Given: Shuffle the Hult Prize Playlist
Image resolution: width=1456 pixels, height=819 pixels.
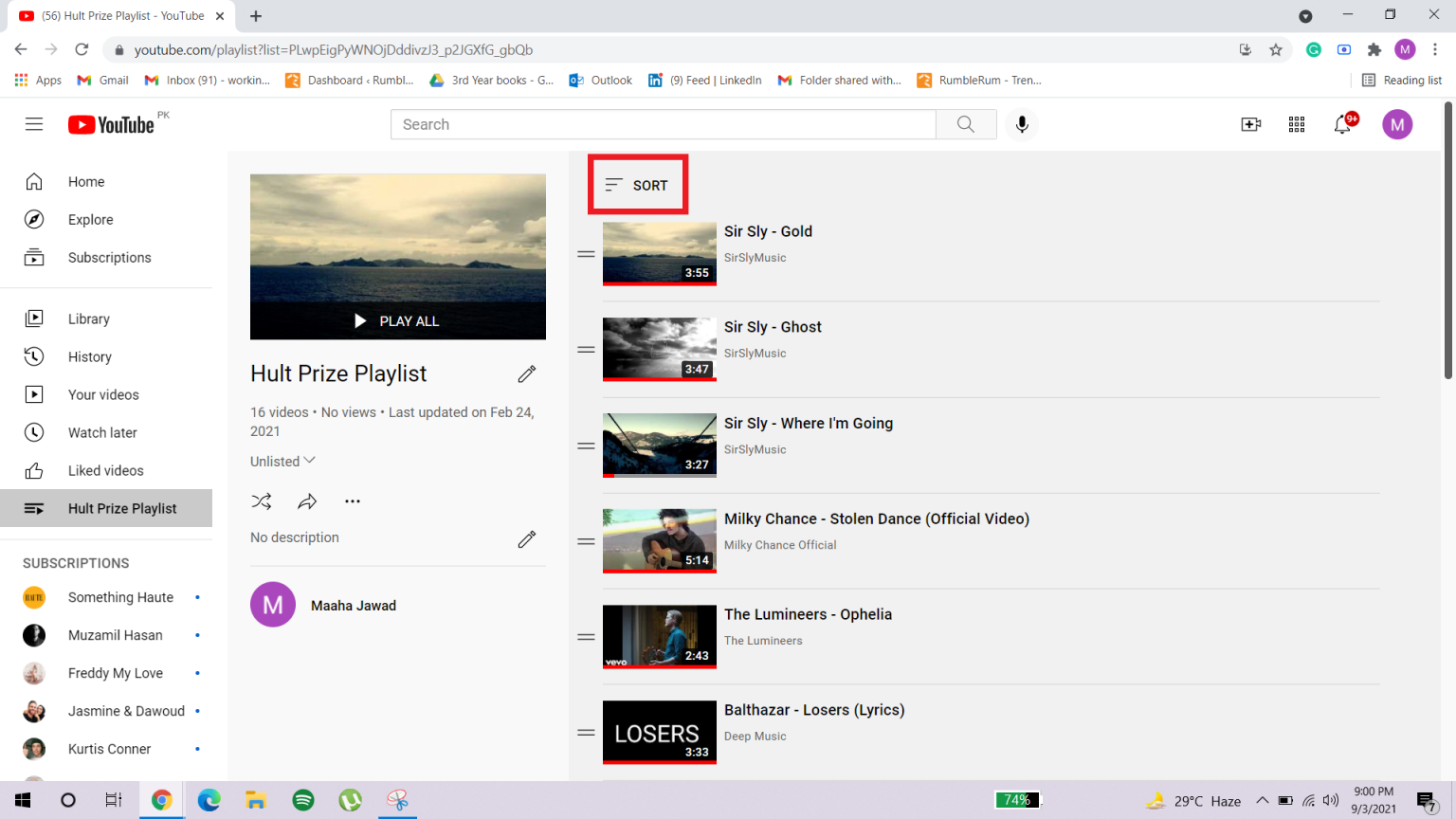Looking at the screenshot, I should pos(262,500).
